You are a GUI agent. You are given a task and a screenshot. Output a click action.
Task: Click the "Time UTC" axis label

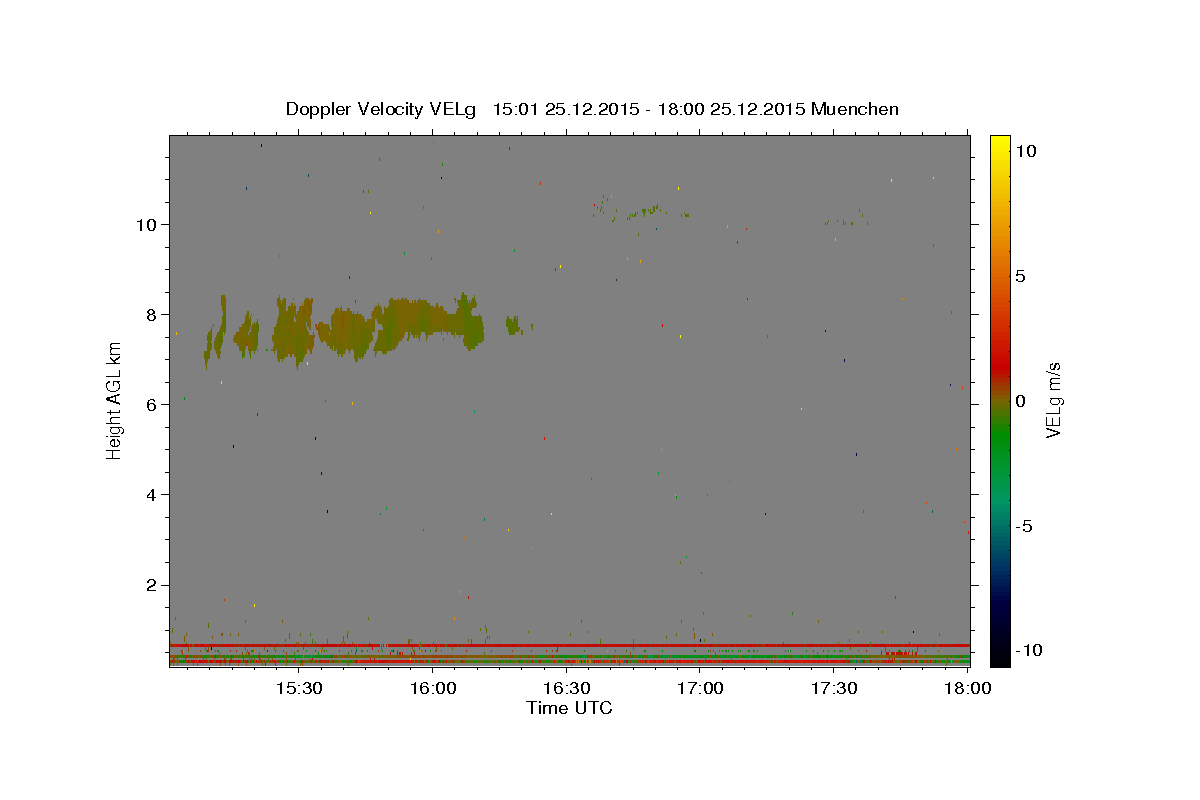569,708
